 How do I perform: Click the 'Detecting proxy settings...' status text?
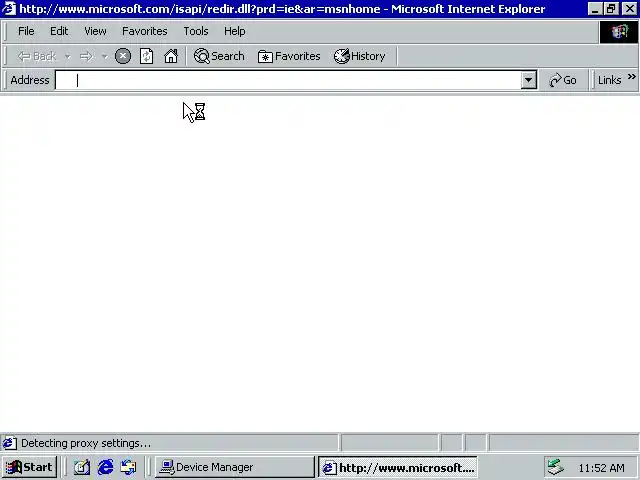click(x=86, y=443)
